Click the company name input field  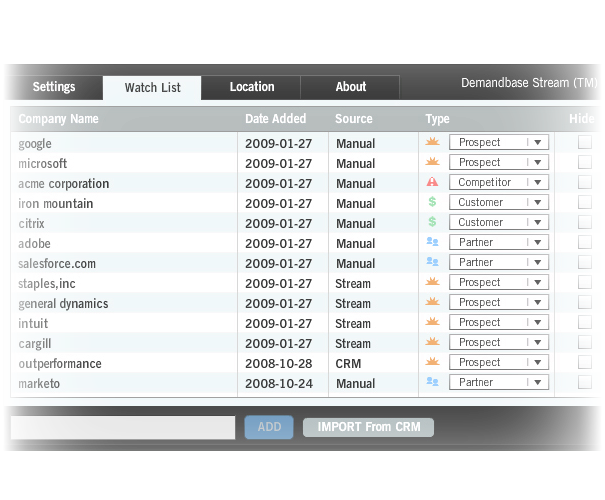click(x=123, y=427)
